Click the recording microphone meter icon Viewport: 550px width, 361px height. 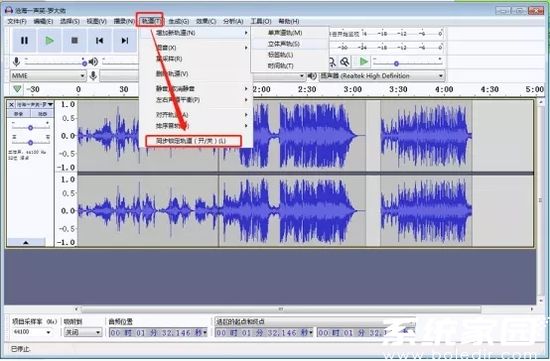pyautogui.click(x=16, y=62)
